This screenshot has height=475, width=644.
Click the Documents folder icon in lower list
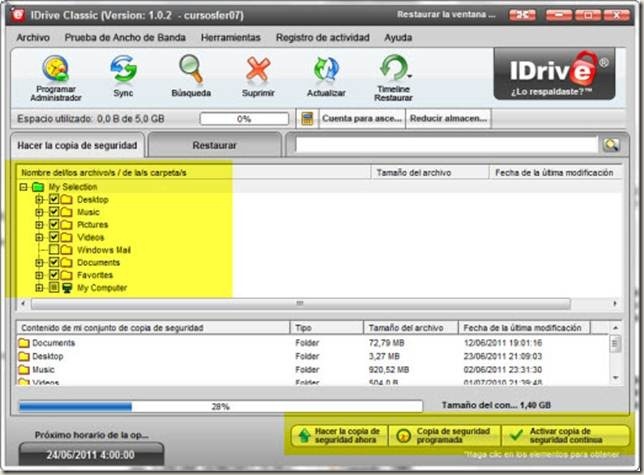pyautogui.click(x=24, y=343)
